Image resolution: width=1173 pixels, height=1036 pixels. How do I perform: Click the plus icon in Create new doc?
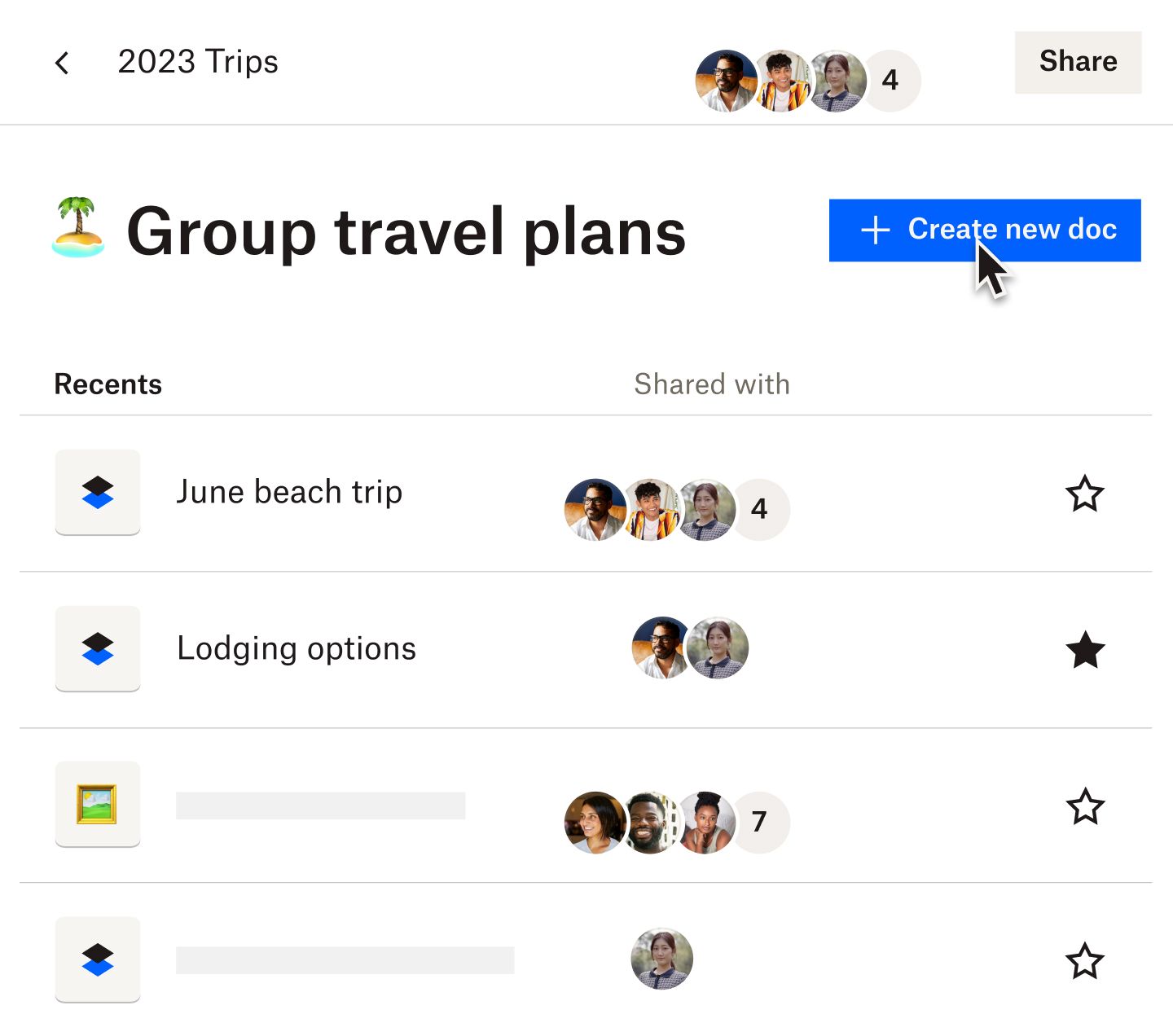tap(876, 230)
